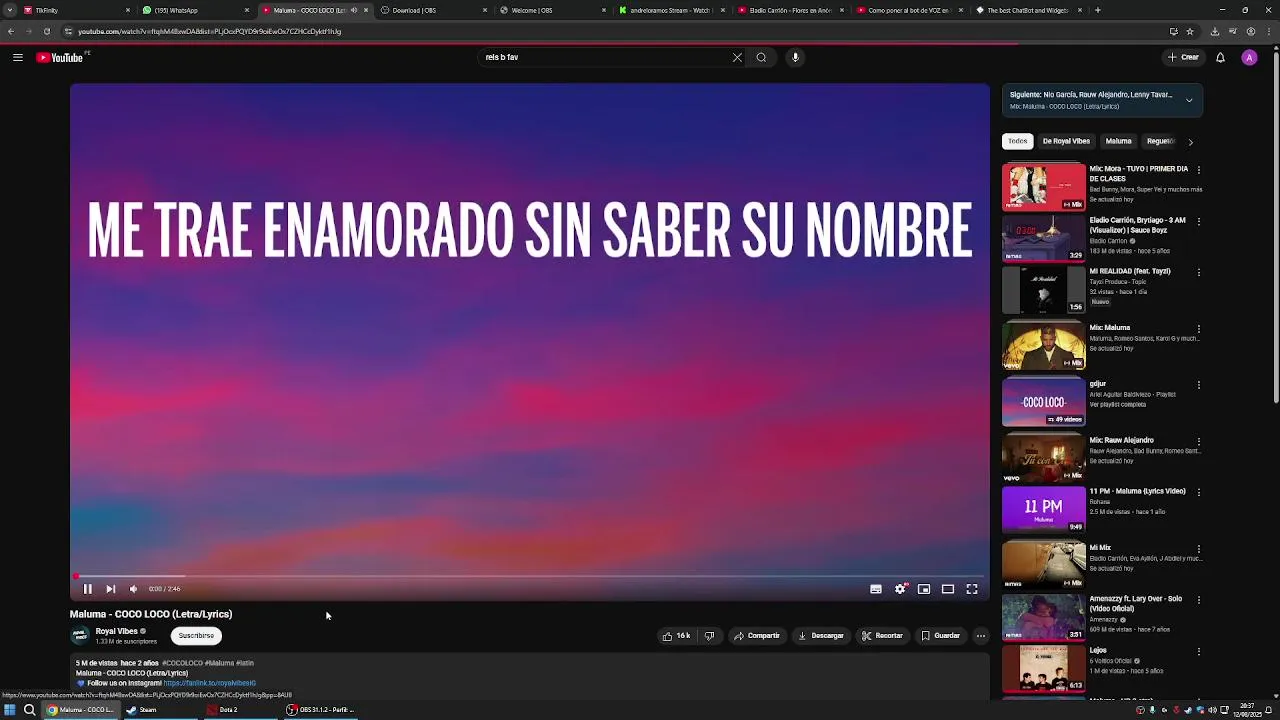
Task: Switch to the Welcome | OBS tab
Action: [552, 10]
